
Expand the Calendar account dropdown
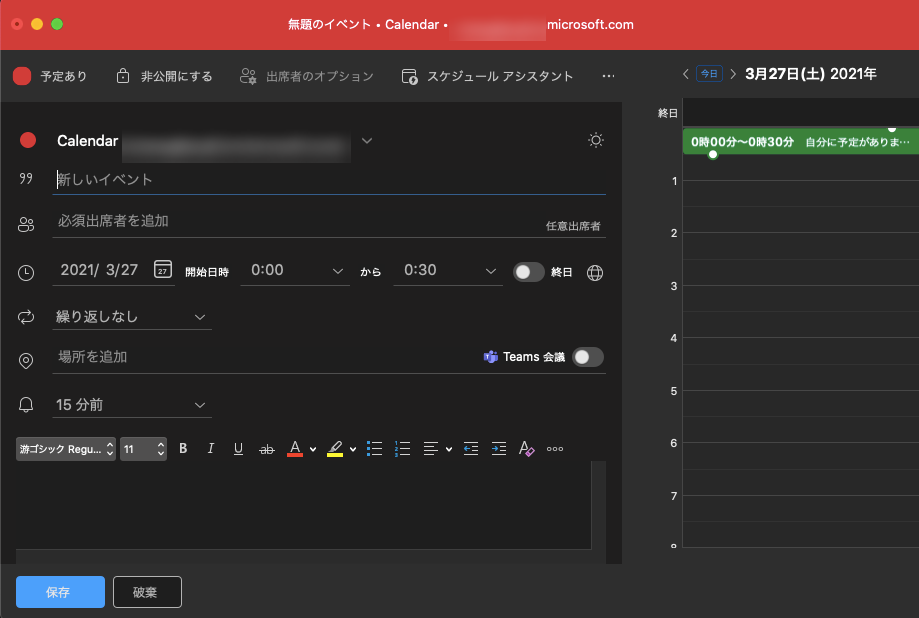[367, 141]
